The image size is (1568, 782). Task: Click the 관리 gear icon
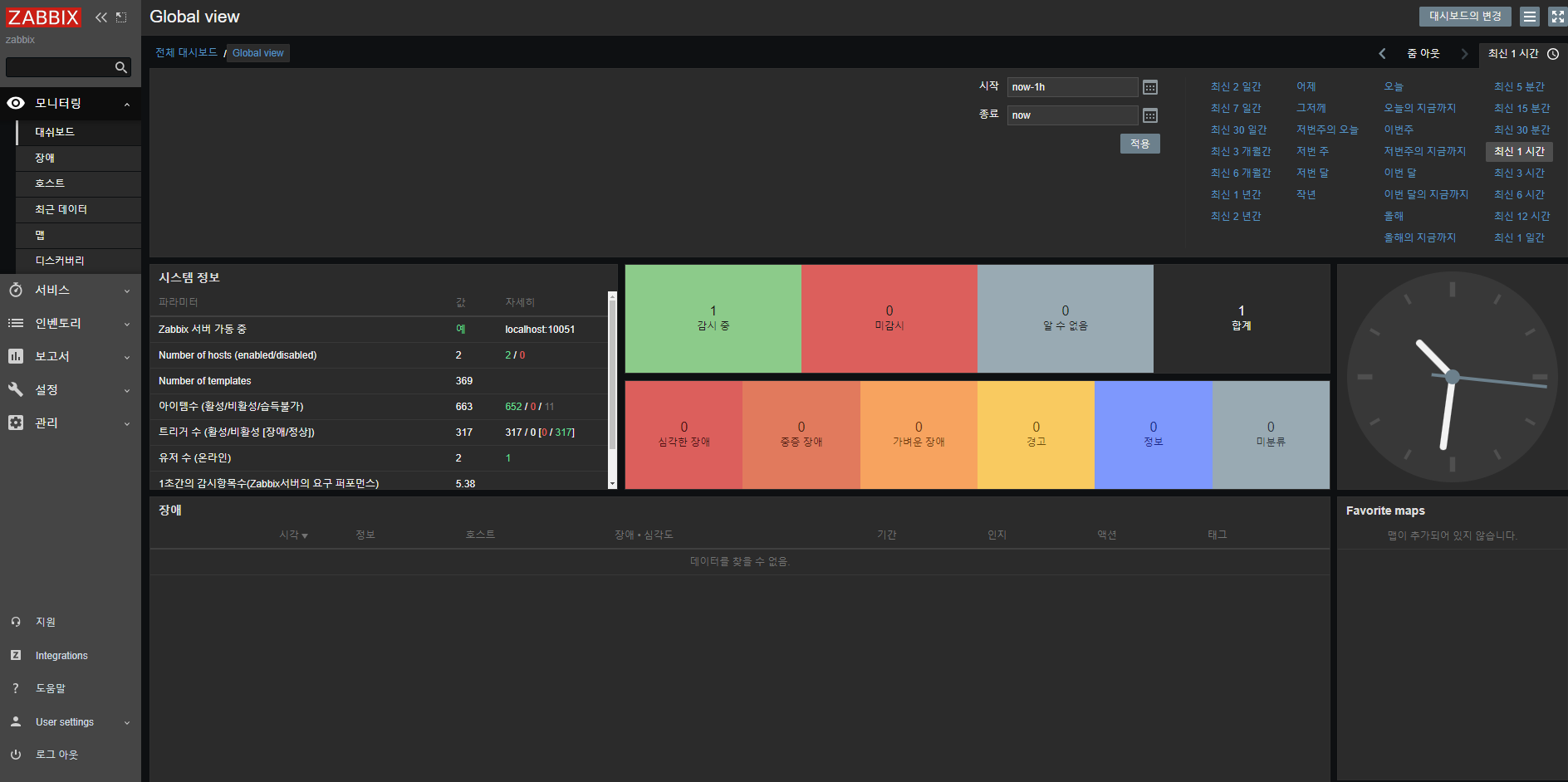click(16, 423)
